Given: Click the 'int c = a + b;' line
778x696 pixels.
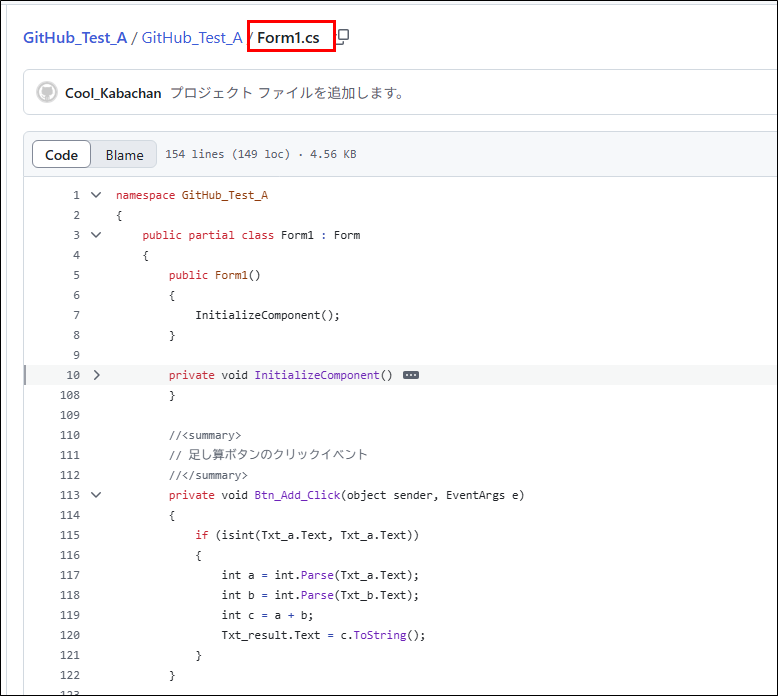Looking at the screenshot, I should point(267,615).
